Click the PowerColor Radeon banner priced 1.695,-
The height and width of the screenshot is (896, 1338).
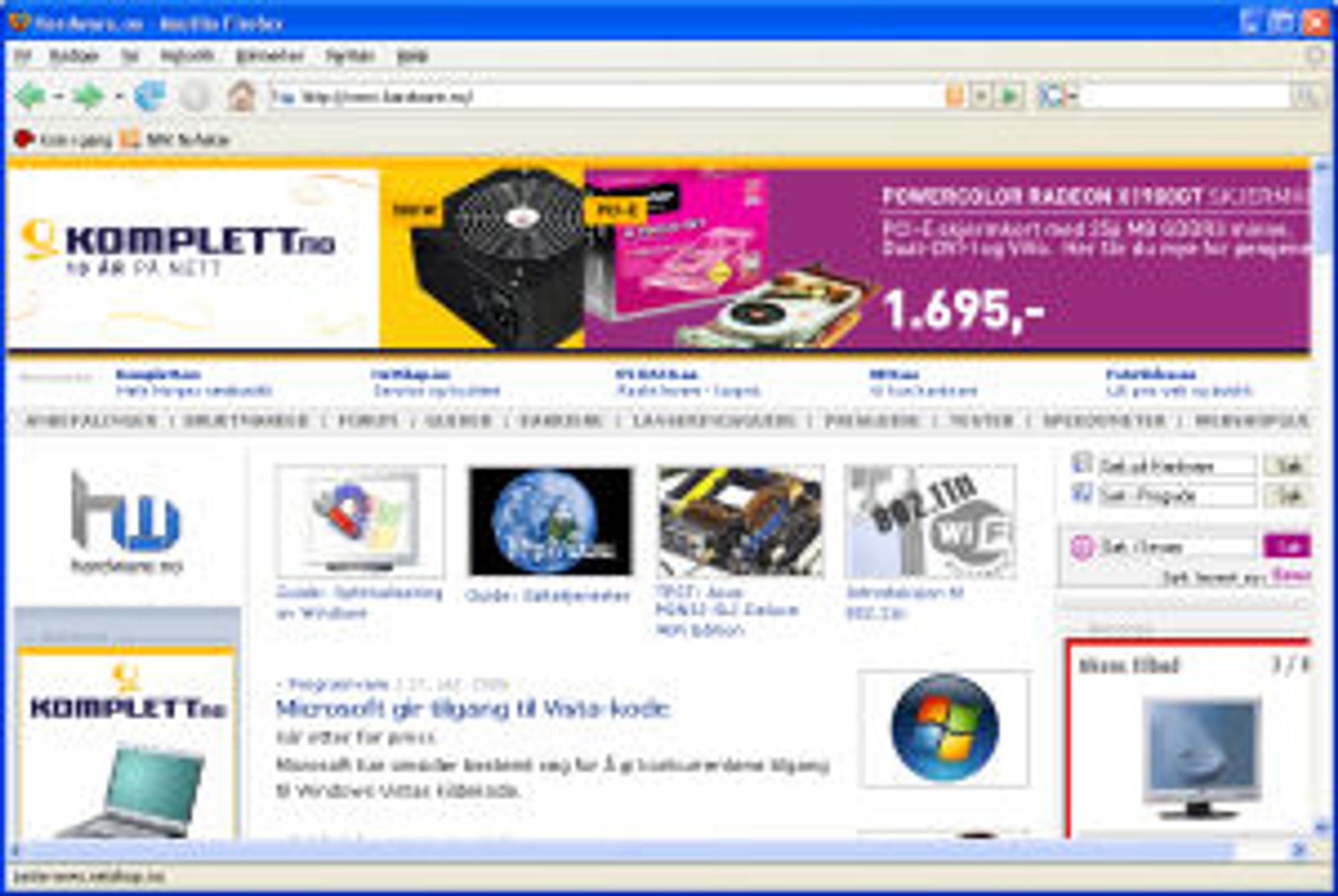click(x=947, y=259)
